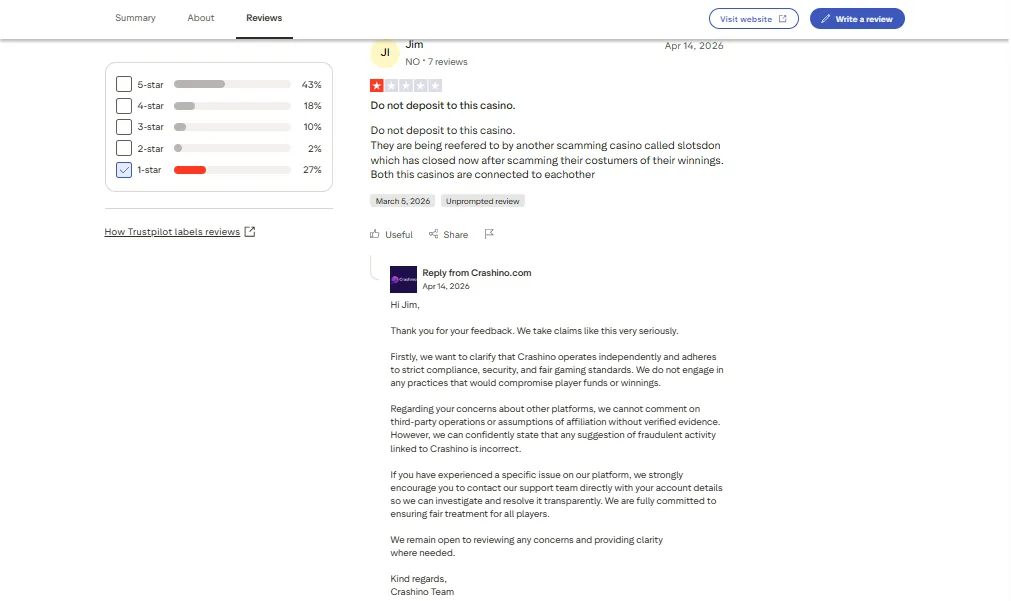1011x601 pixels.
Task: Check the 3-star filter checkbox
Action: [x=124, y=127]
